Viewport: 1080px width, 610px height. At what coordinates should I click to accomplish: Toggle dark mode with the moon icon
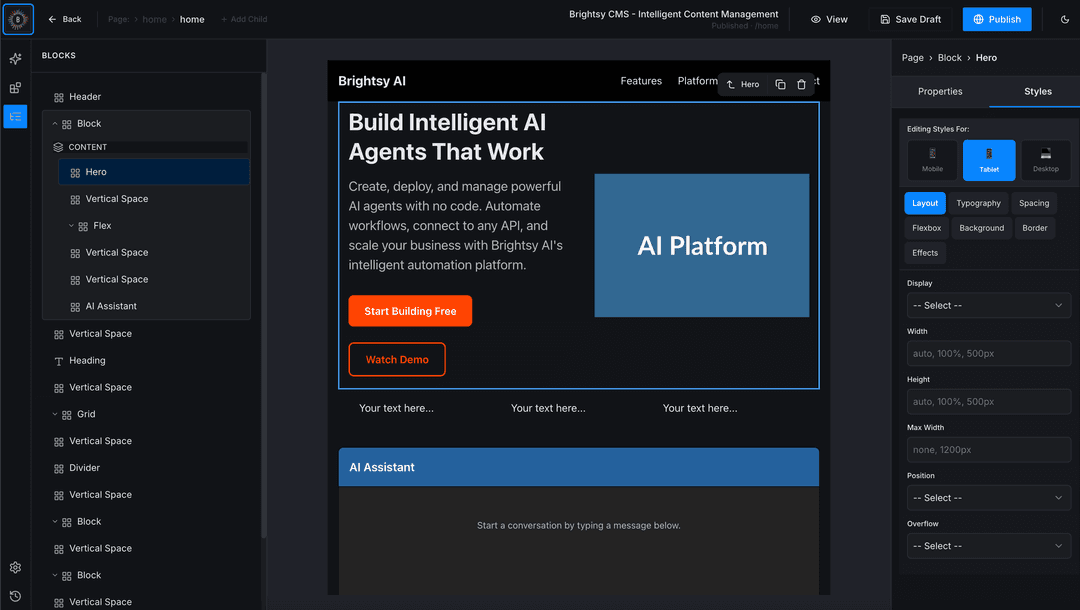[x=1063, y=19]
